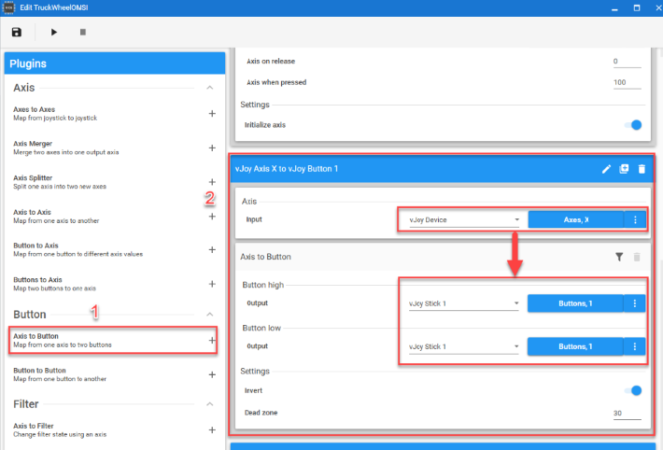663x450 pixels.
Task: Open more options beside Axes, X input
Action: (635, 220)
